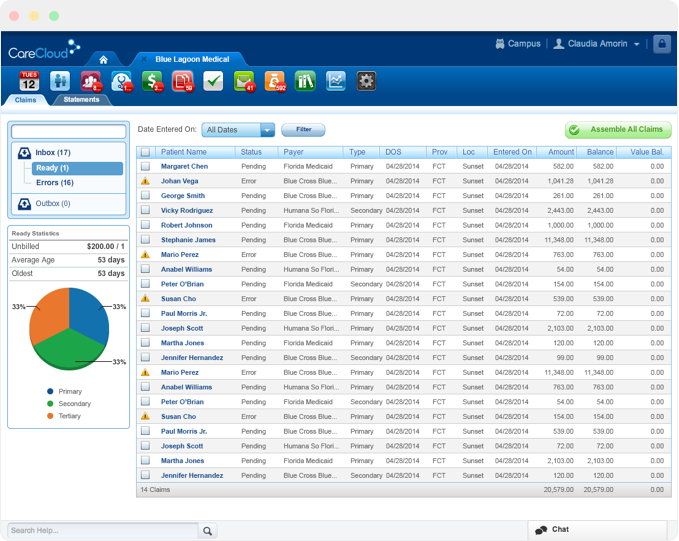
Task: Check the box next to Margaret Chen
Action: pyautogui.click(x=145, y=166)
